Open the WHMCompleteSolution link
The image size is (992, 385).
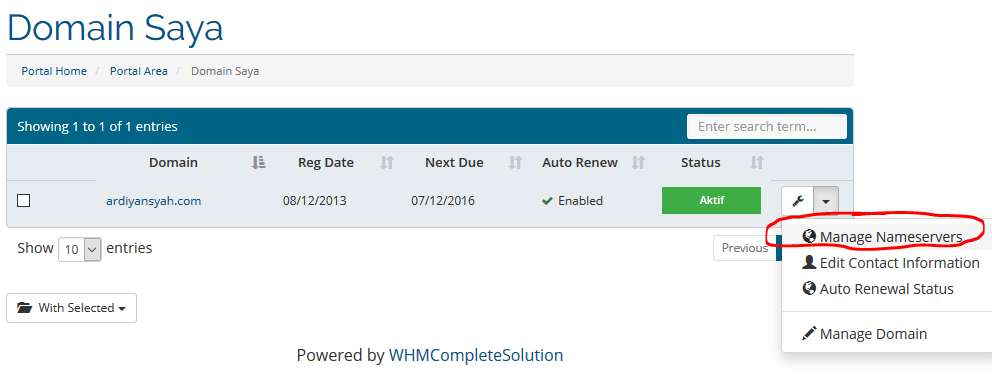[476, 355]
